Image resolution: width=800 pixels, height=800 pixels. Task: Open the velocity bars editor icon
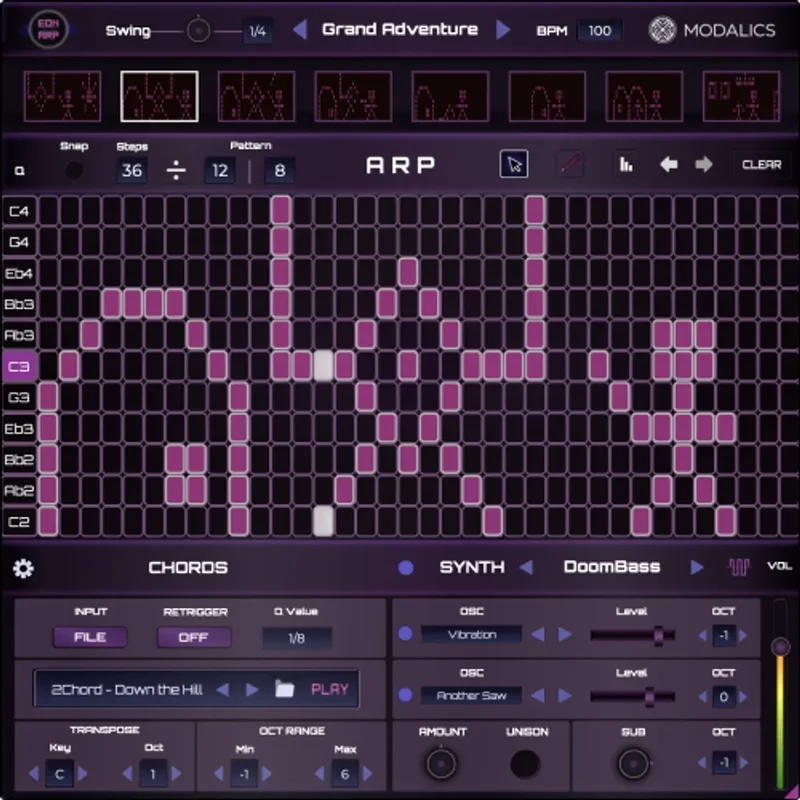coord(626,164)
